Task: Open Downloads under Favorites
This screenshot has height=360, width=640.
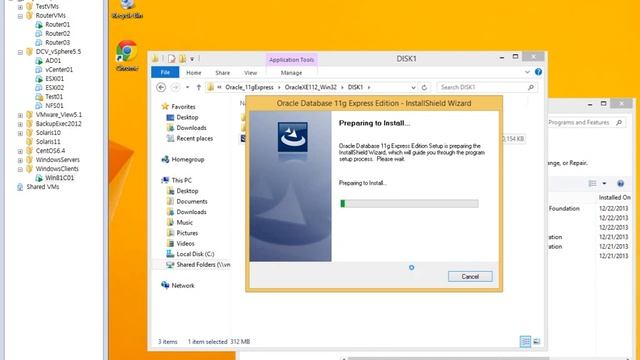Action: [x=191, y=128]
